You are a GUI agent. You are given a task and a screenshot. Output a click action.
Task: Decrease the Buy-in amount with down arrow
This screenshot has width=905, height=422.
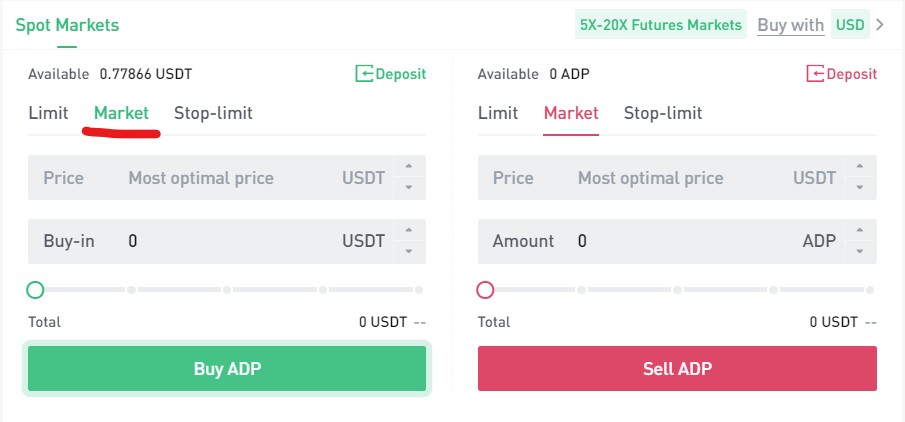point(407,250)
